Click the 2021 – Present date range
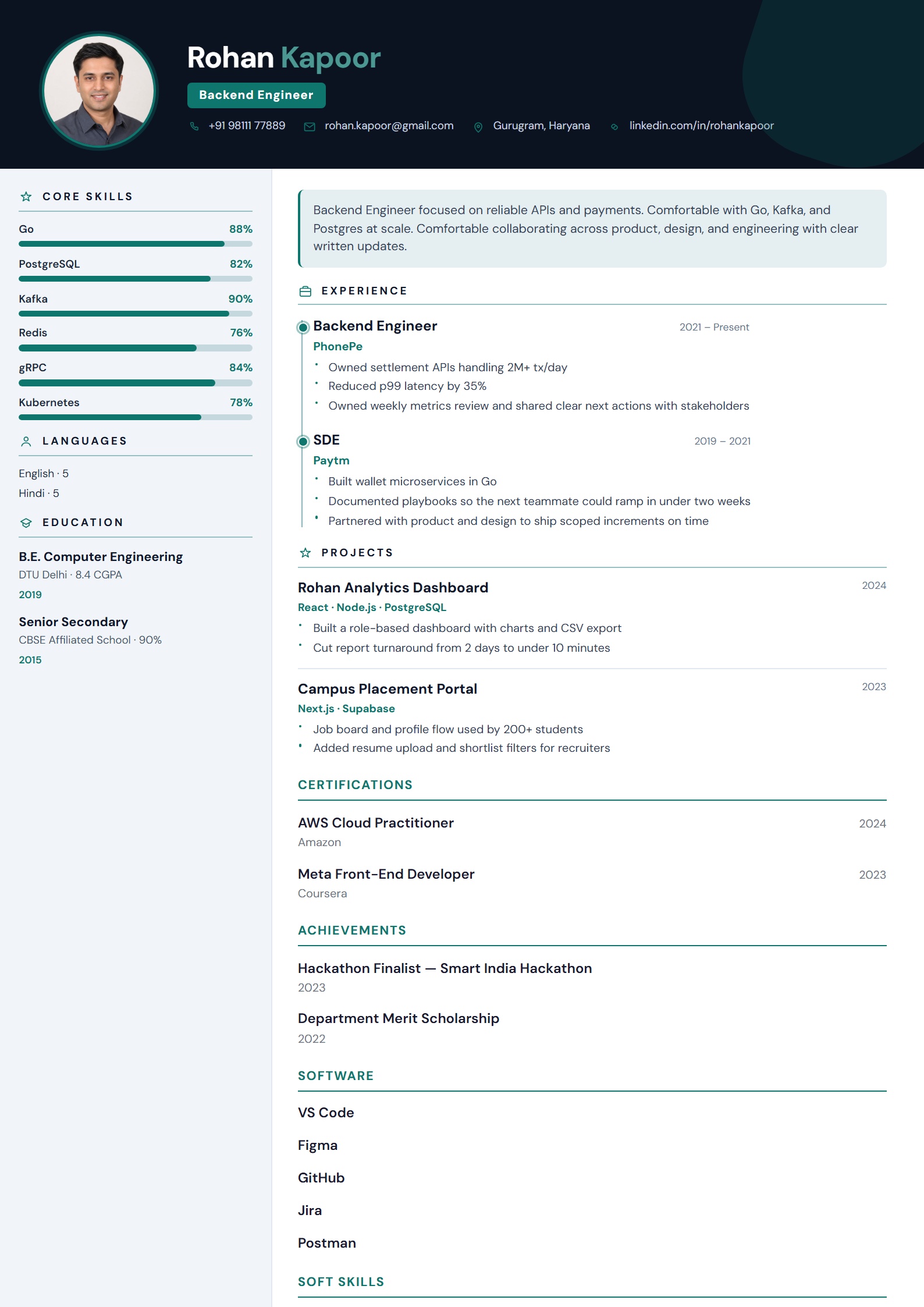Screen dimensions: 924x1307 [715, 327]
